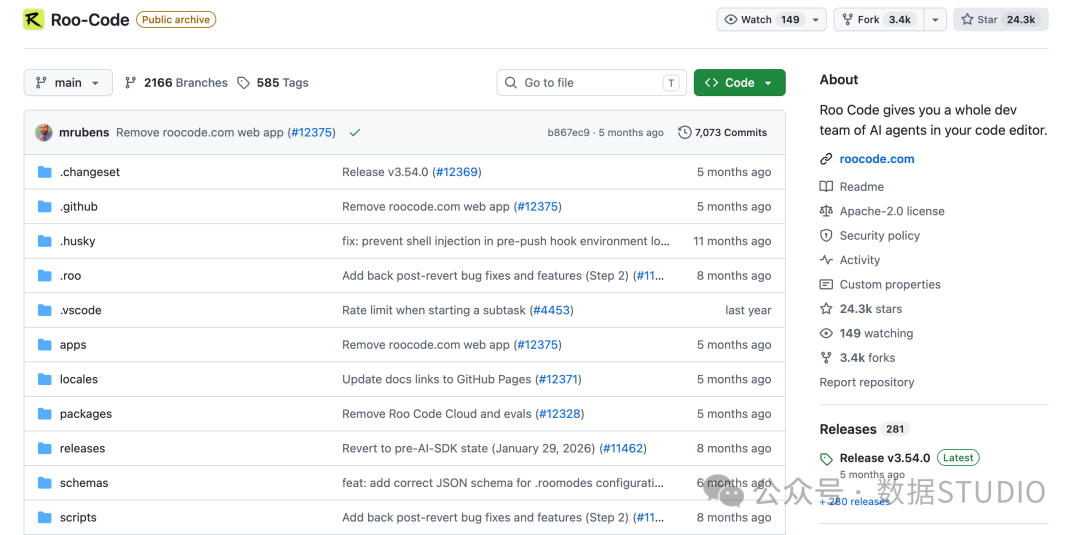
Task: Expand the Watch dropdown arrow
Action: point(816,20)
